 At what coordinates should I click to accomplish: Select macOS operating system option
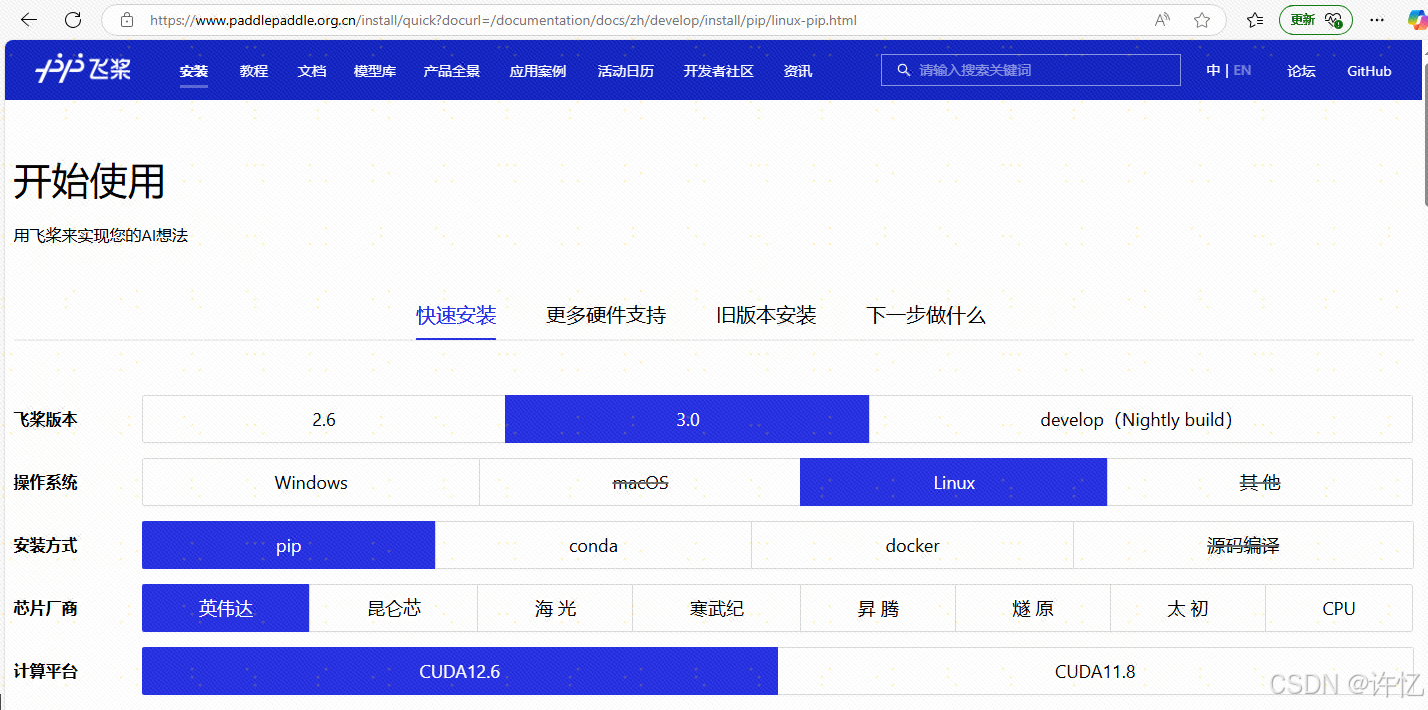[640, 482]
